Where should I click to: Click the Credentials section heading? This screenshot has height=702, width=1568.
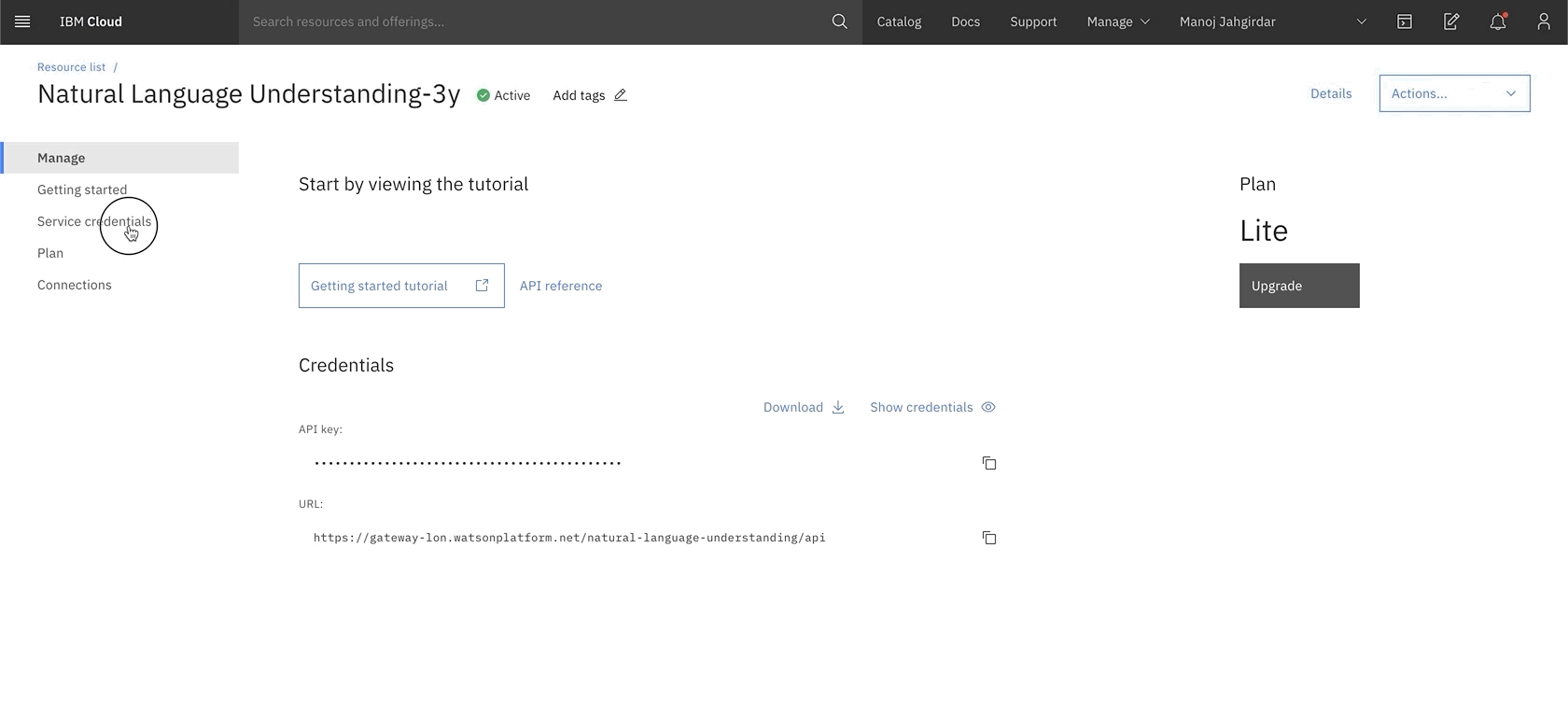coord(346,365)
